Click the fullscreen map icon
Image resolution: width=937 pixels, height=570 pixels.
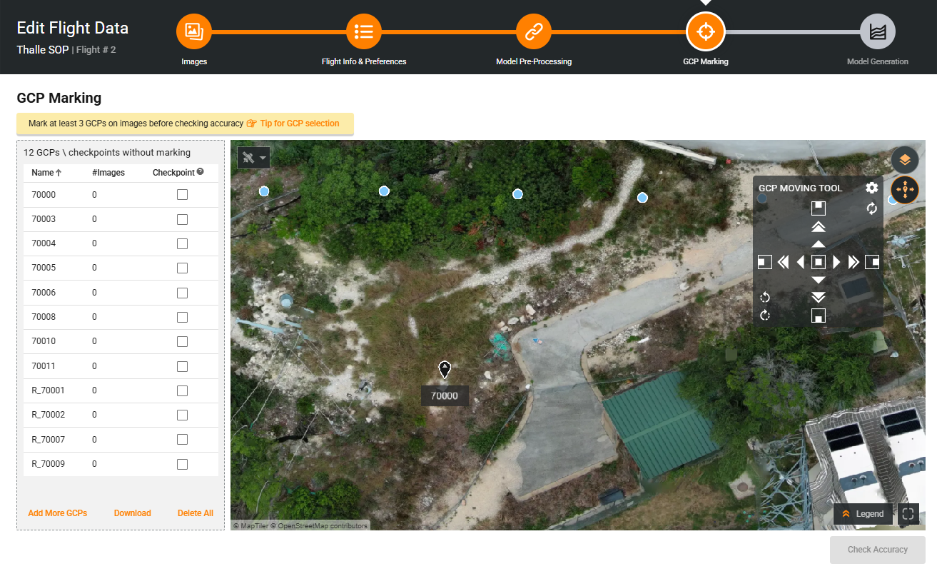[x=908, y=514]
